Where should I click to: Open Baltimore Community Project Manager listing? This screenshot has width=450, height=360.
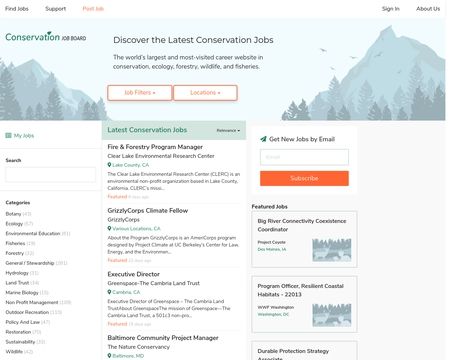(x=163, y=338)
